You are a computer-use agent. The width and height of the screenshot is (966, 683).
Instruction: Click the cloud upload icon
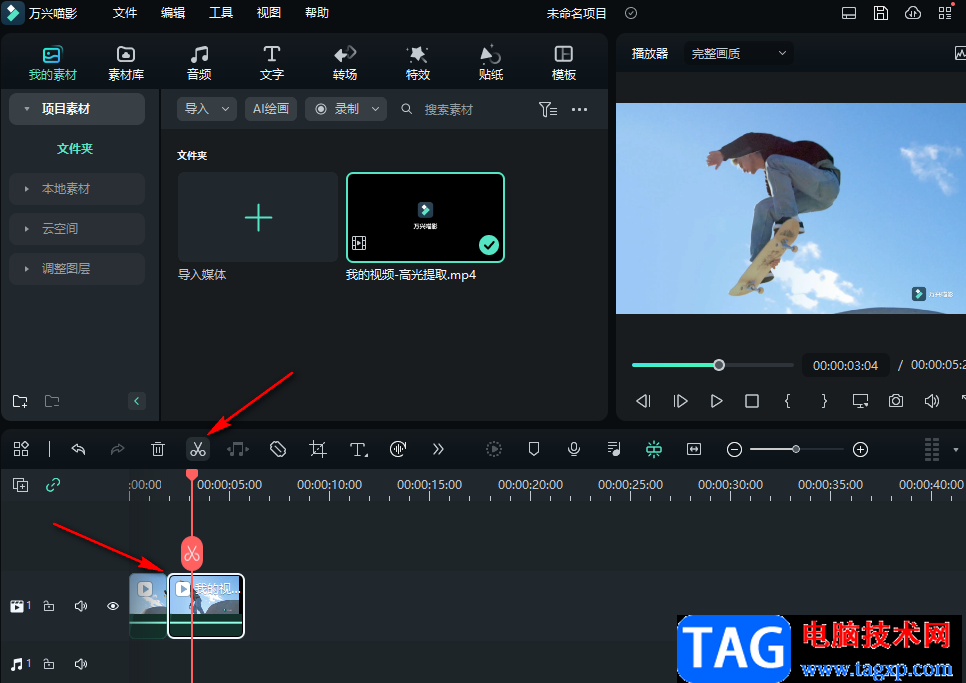point(913,13)
